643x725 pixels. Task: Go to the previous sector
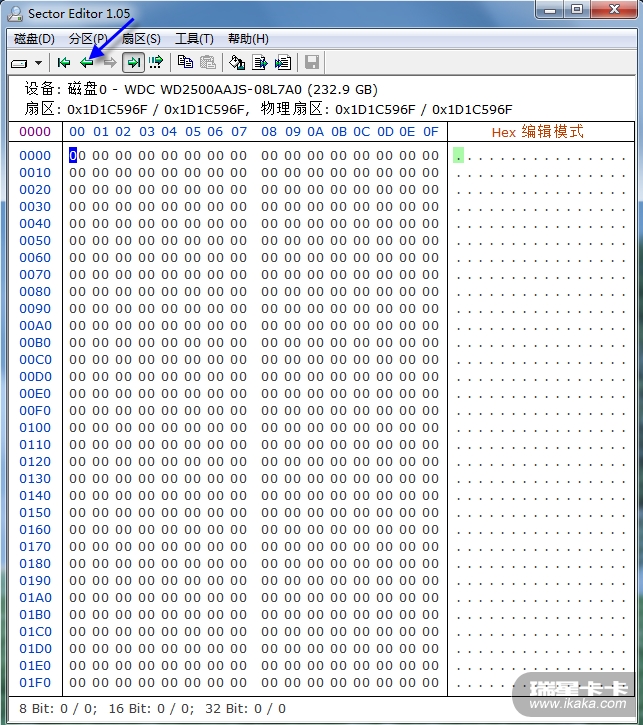[x=87, y=63]
